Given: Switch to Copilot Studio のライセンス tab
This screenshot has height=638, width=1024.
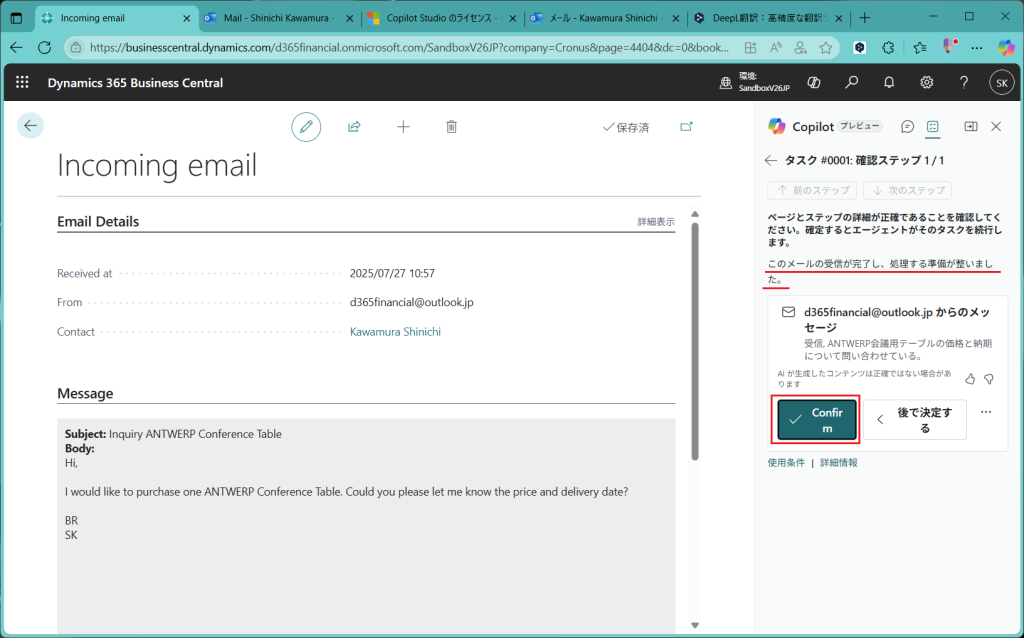Looking at the screenshot, I should (443, 18).
